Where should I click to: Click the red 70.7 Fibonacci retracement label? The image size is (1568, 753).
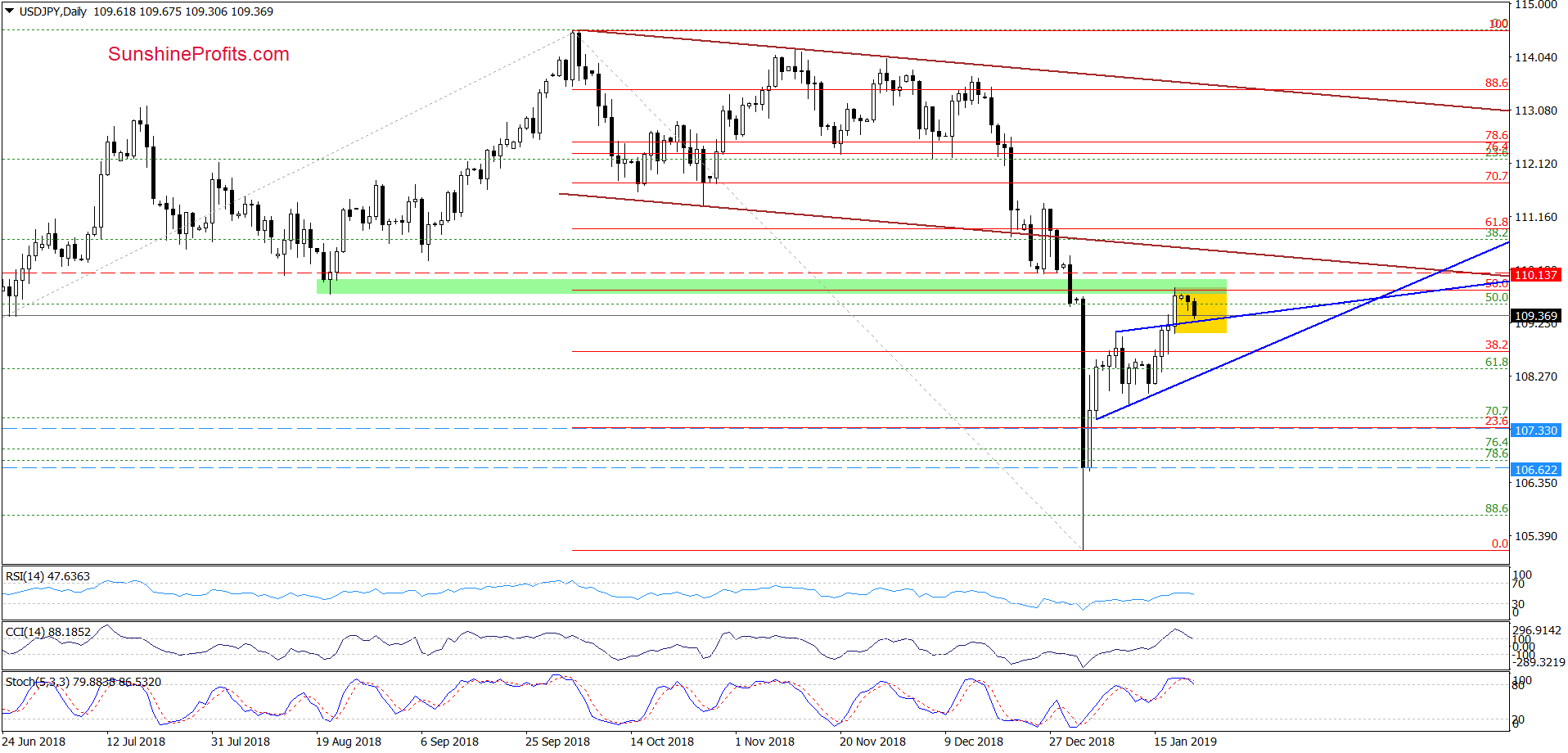click(x=1497, y=176)
